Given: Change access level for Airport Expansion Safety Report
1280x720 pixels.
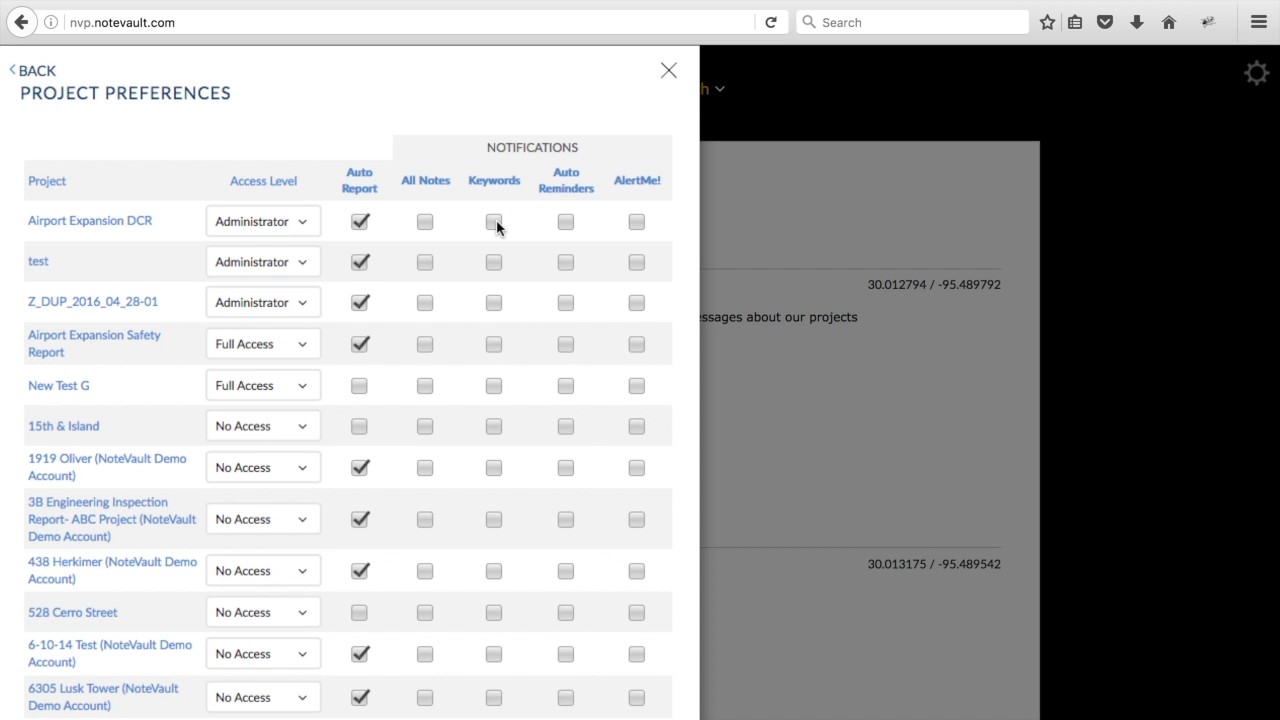Looking at the screenshot, I should pos(263,344).
